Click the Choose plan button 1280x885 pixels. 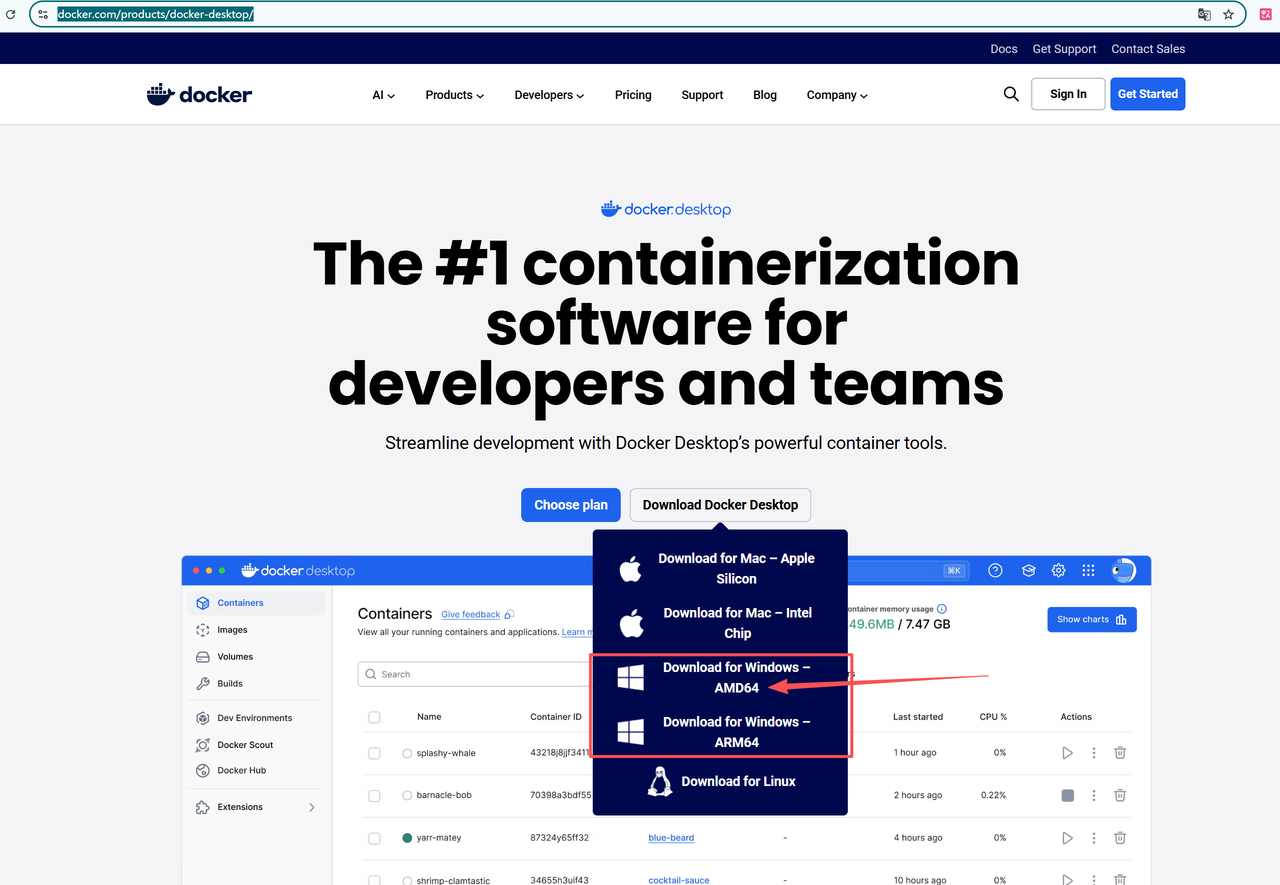[x=571, y=505]
